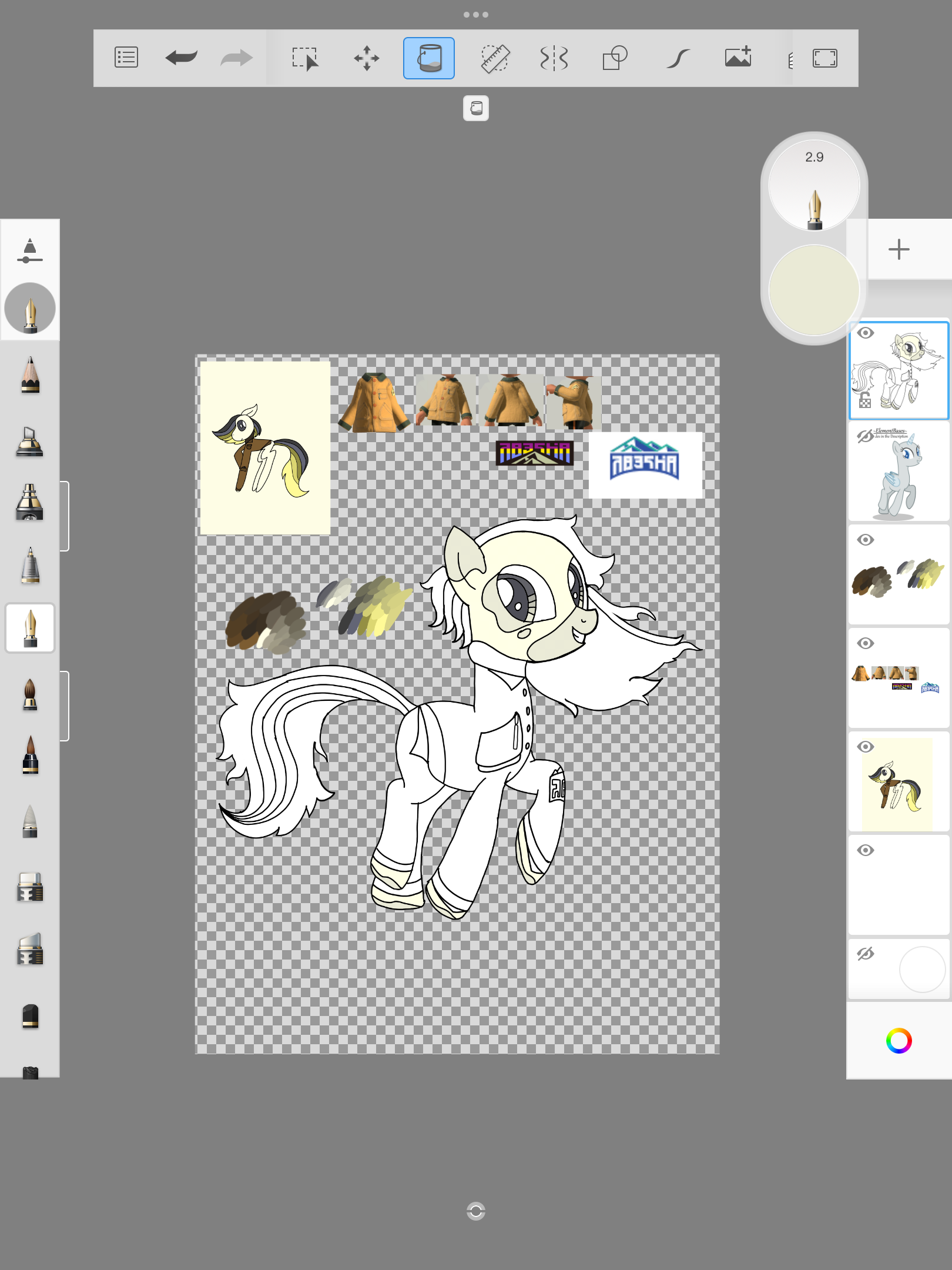This screenshot has width=952, height=1270.
Task: Tap the brush size puck showing 2.9
Action: tap(814, 185)
